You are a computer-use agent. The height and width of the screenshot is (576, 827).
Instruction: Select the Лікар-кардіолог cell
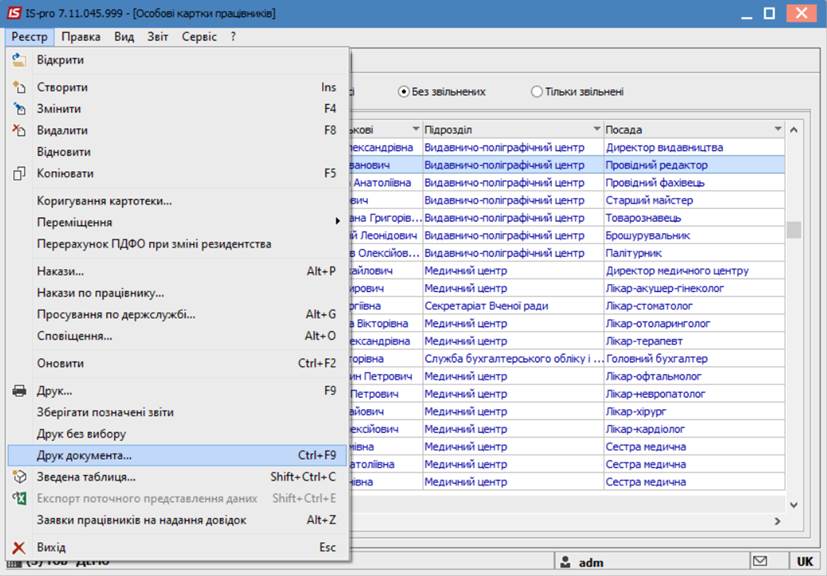(694, 429)
